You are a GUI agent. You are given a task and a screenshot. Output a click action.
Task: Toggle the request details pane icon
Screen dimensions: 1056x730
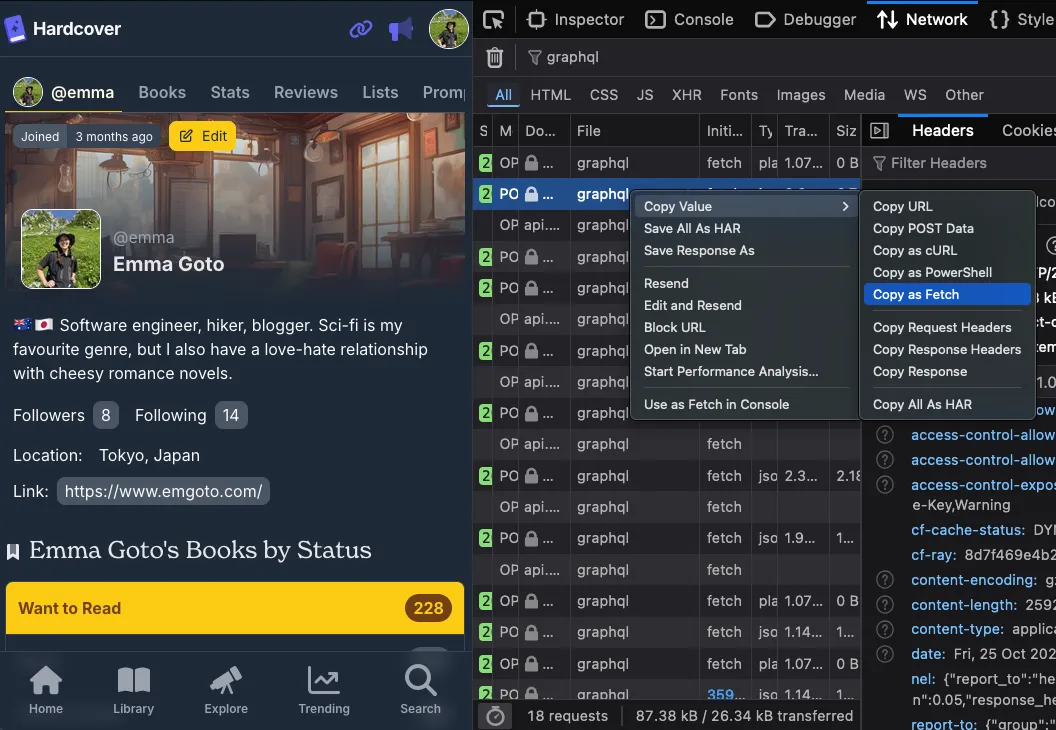[x=880, y=131]
